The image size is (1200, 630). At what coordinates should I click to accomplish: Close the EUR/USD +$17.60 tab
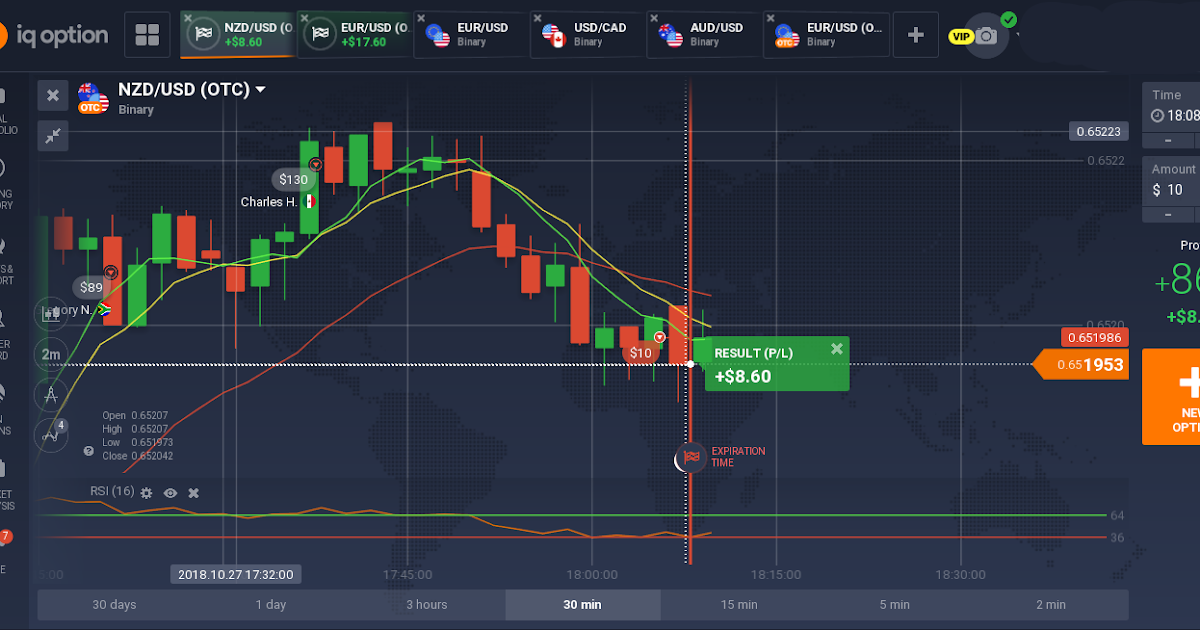click(305, 19)
